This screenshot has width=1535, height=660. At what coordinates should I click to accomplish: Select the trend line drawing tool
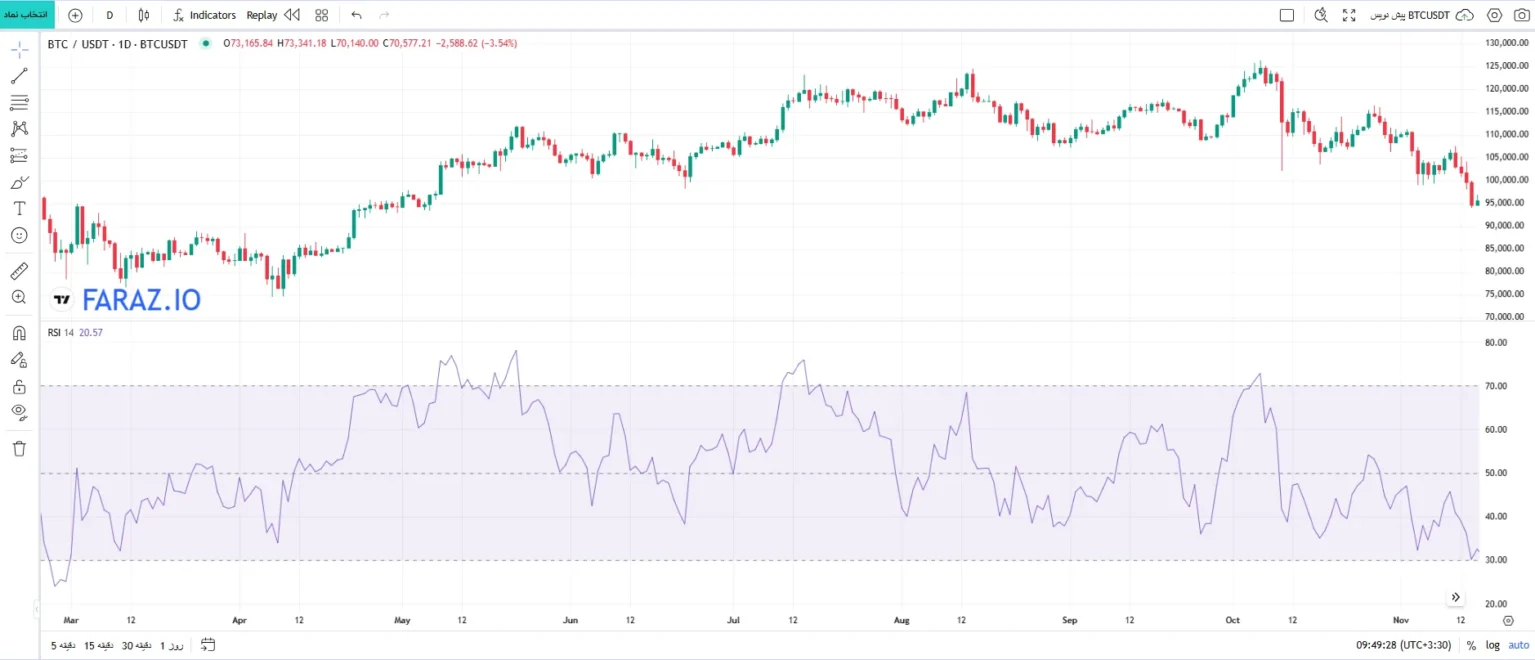coord(19,74)
